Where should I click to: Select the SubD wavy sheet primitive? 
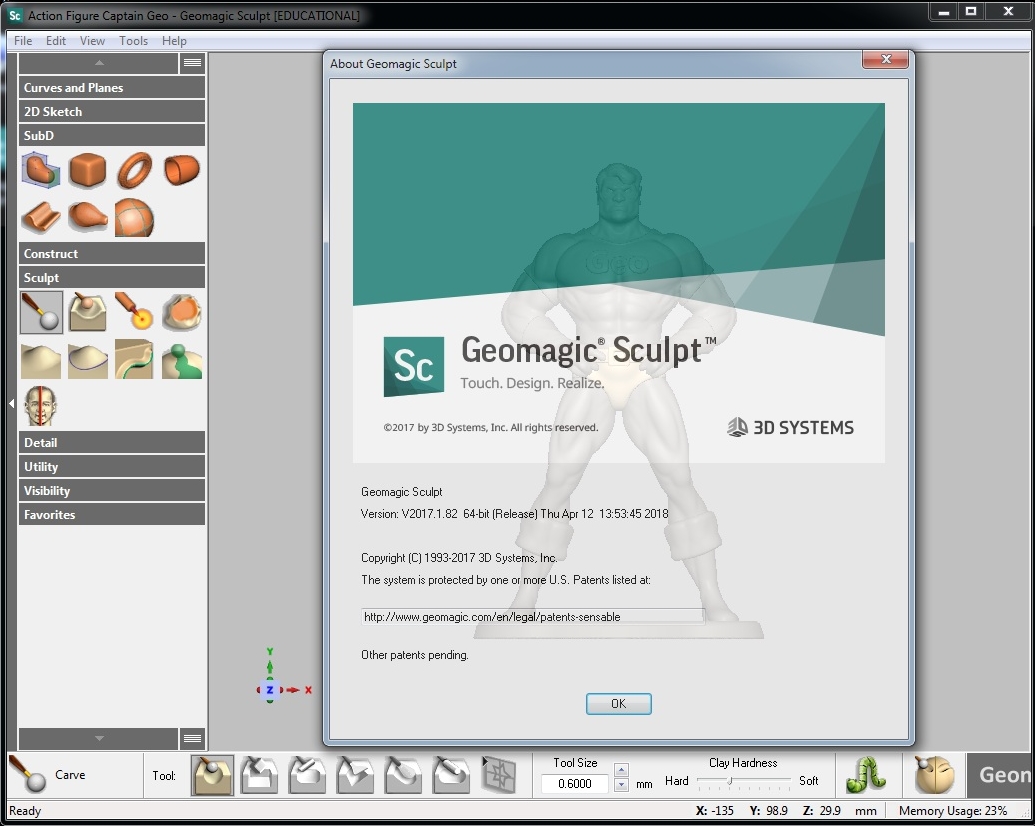[41, 218]
